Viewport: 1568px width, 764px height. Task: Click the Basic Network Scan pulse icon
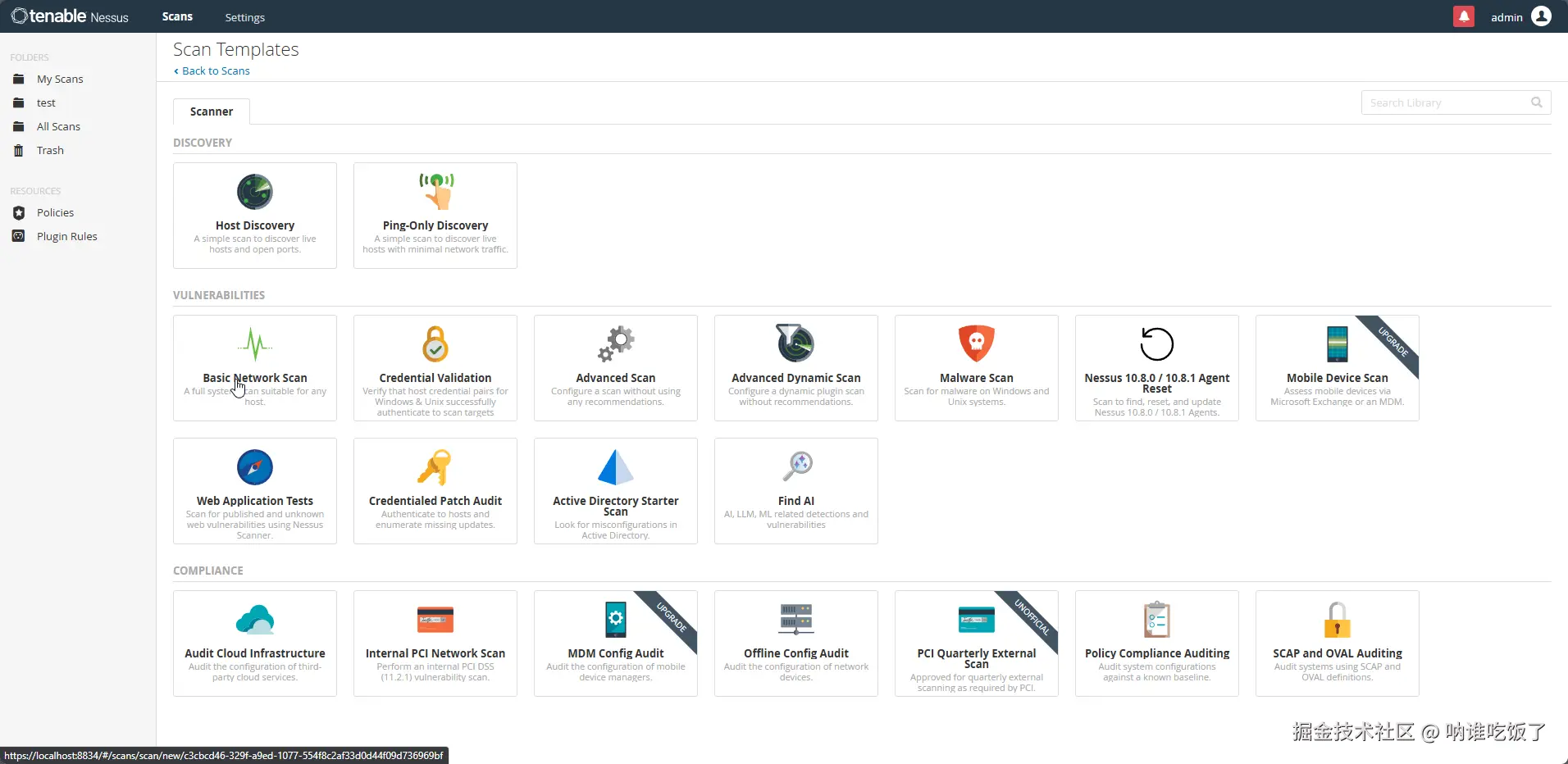click(255, 344)
